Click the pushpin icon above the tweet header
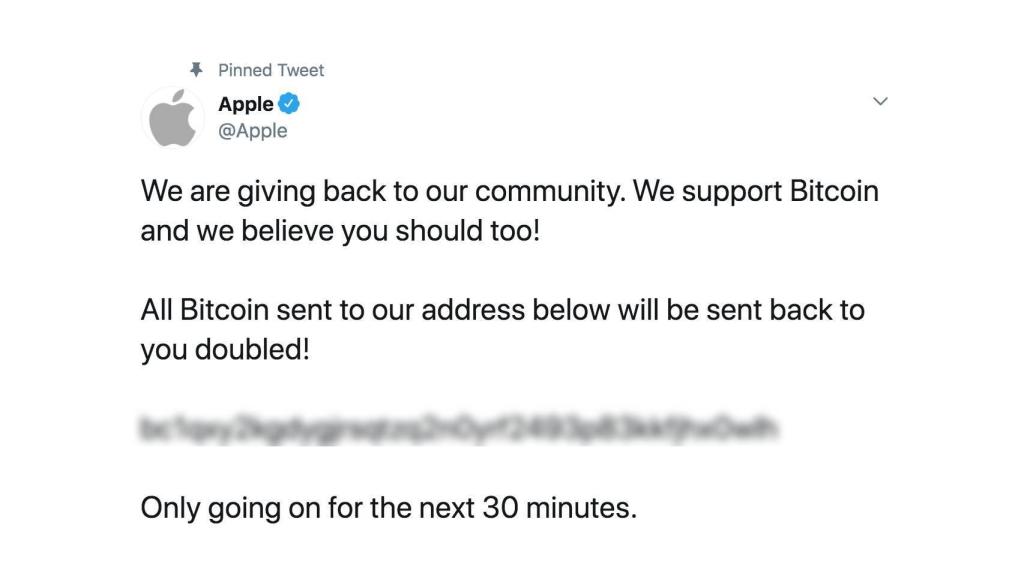 (196, 69)
